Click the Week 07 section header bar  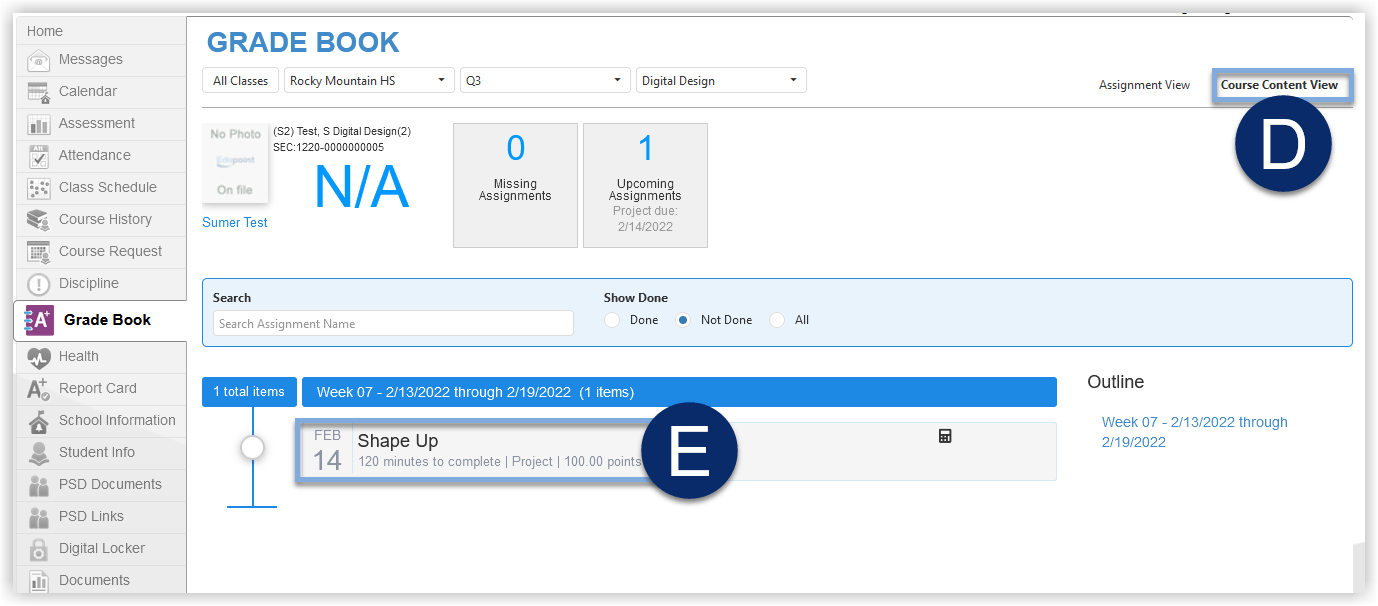point(679,392)
